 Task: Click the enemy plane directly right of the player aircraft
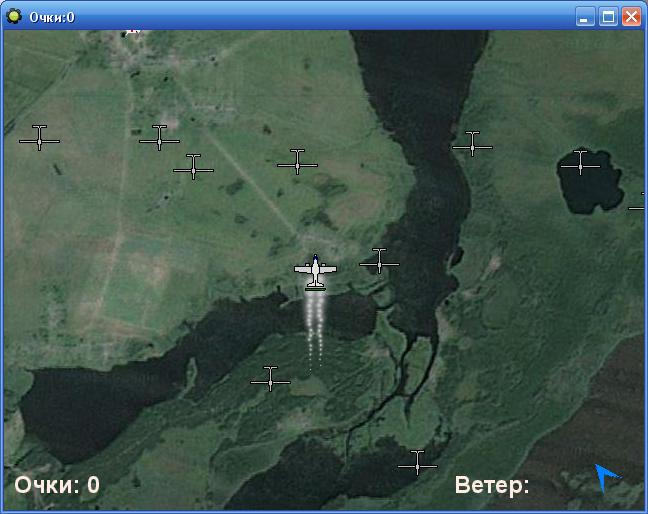click(379, 261)
